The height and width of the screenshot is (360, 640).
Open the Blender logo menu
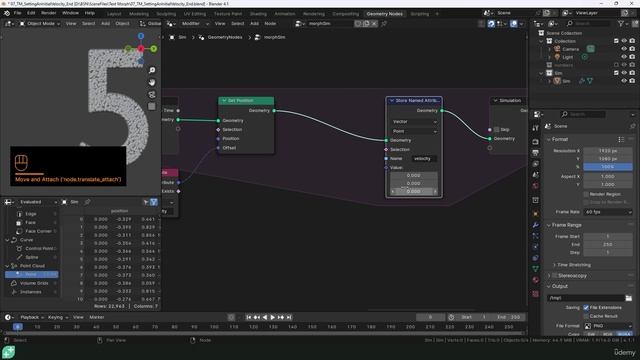click(7, 13)
